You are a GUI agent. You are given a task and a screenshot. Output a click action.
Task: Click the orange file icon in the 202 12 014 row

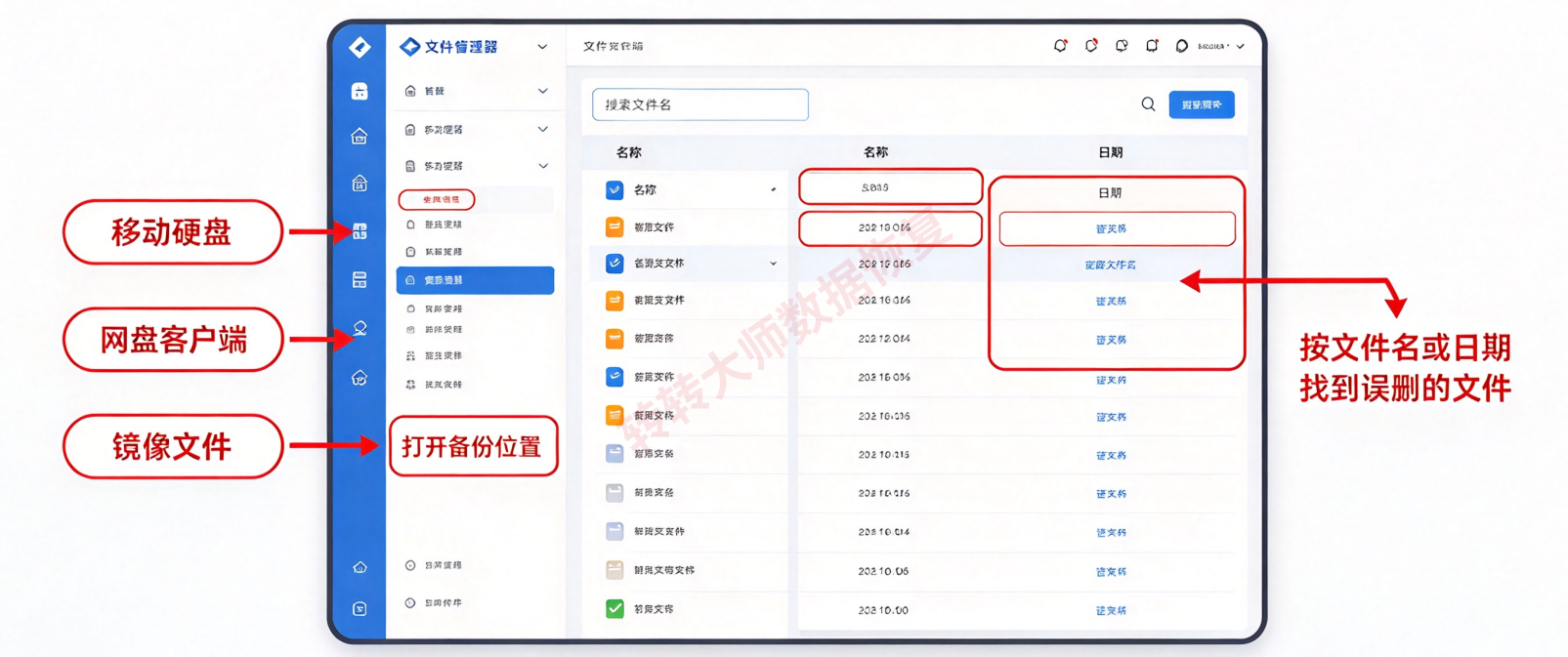[614, 339]
